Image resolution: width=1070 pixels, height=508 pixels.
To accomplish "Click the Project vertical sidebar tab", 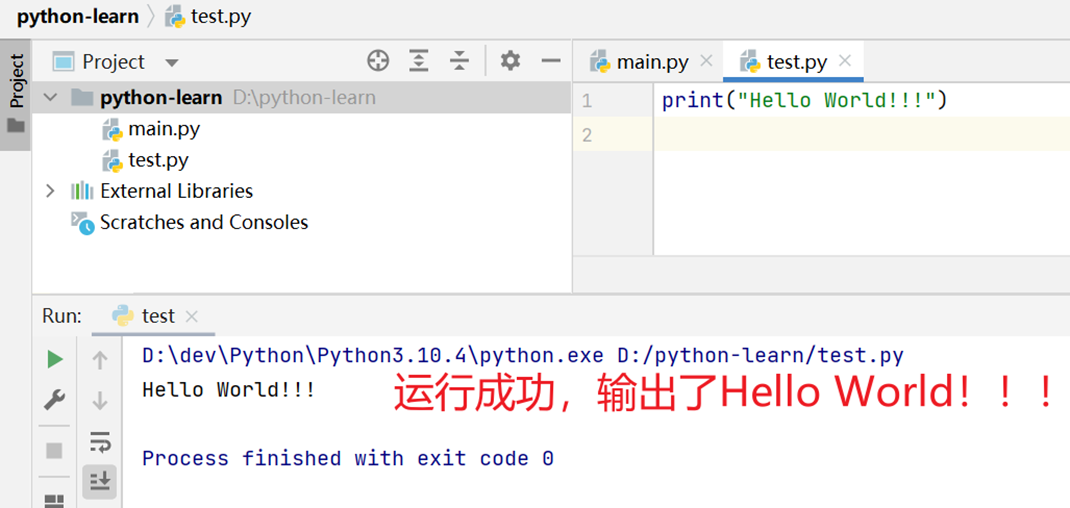I will (x=16, y=94).
